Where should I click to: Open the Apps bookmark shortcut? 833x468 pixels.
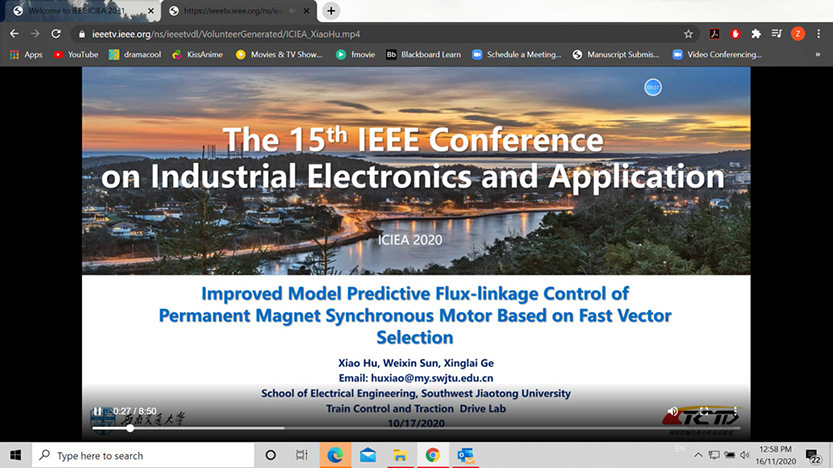[x=26, y=54]
